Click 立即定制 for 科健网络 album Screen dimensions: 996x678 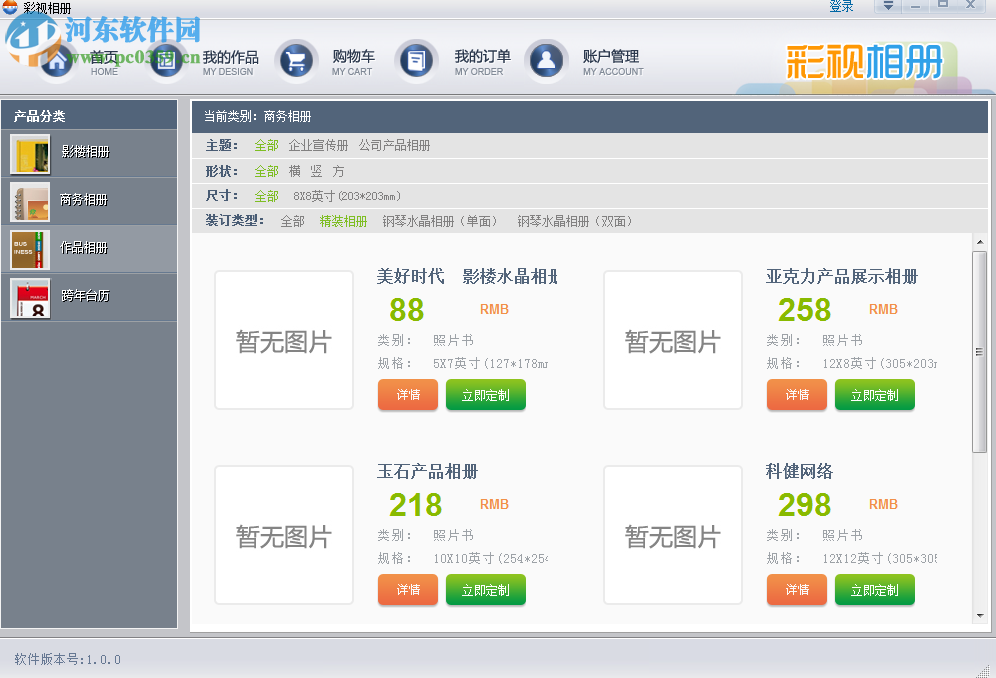pos(874,590)
